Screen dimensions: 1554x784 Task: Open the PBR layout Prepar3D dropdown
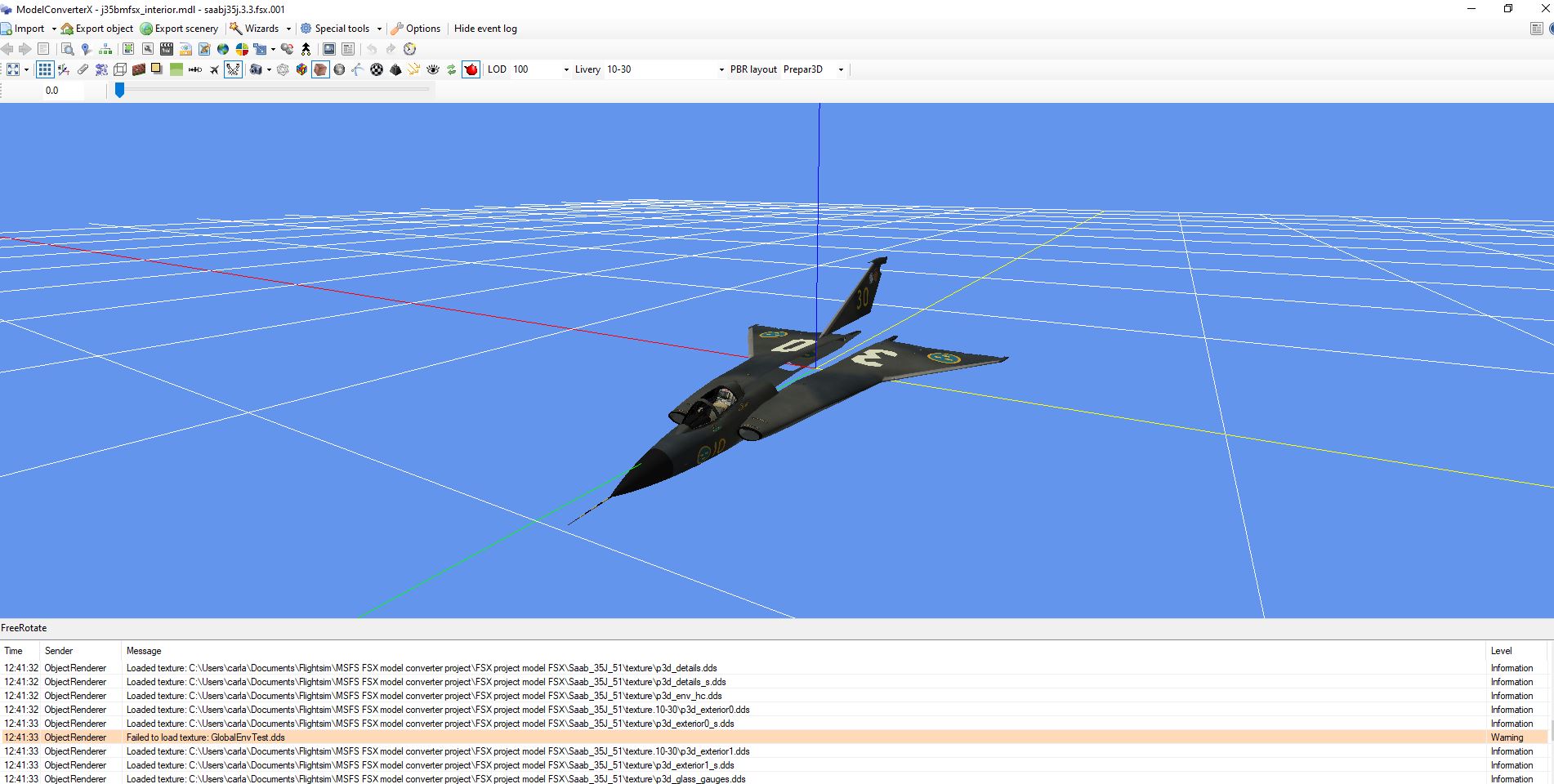coord(840,69)
